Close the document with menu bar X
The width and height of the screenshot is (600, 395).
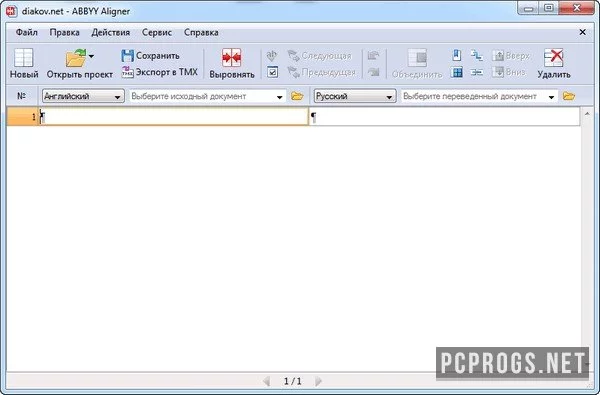click(x=582, y=33)
